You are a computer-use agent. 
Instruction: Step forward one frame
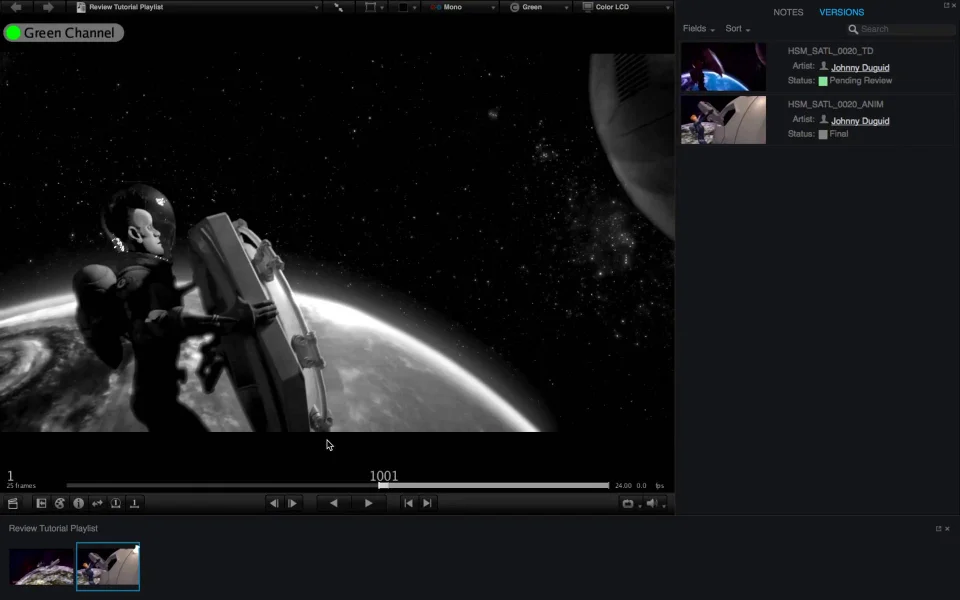pos(293,503)
